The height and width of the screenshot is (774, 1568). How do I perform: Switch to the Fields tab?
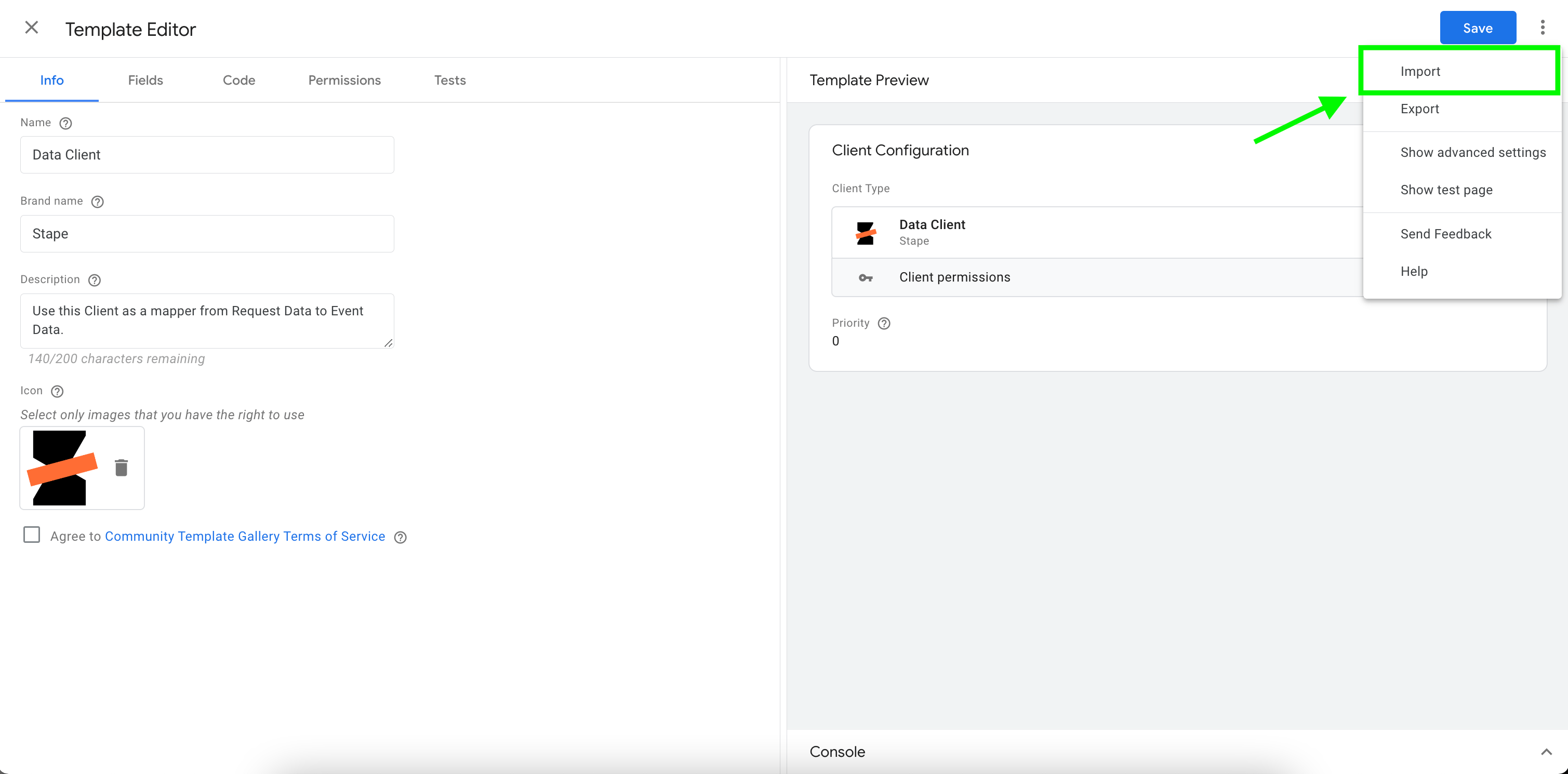click(x=145, y=81)
